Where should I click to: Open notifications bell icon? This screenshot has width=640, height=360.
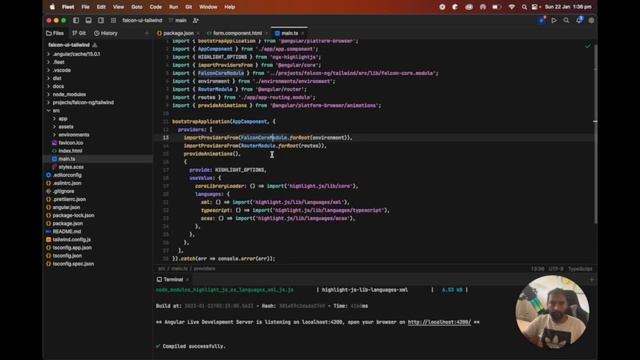579,20
